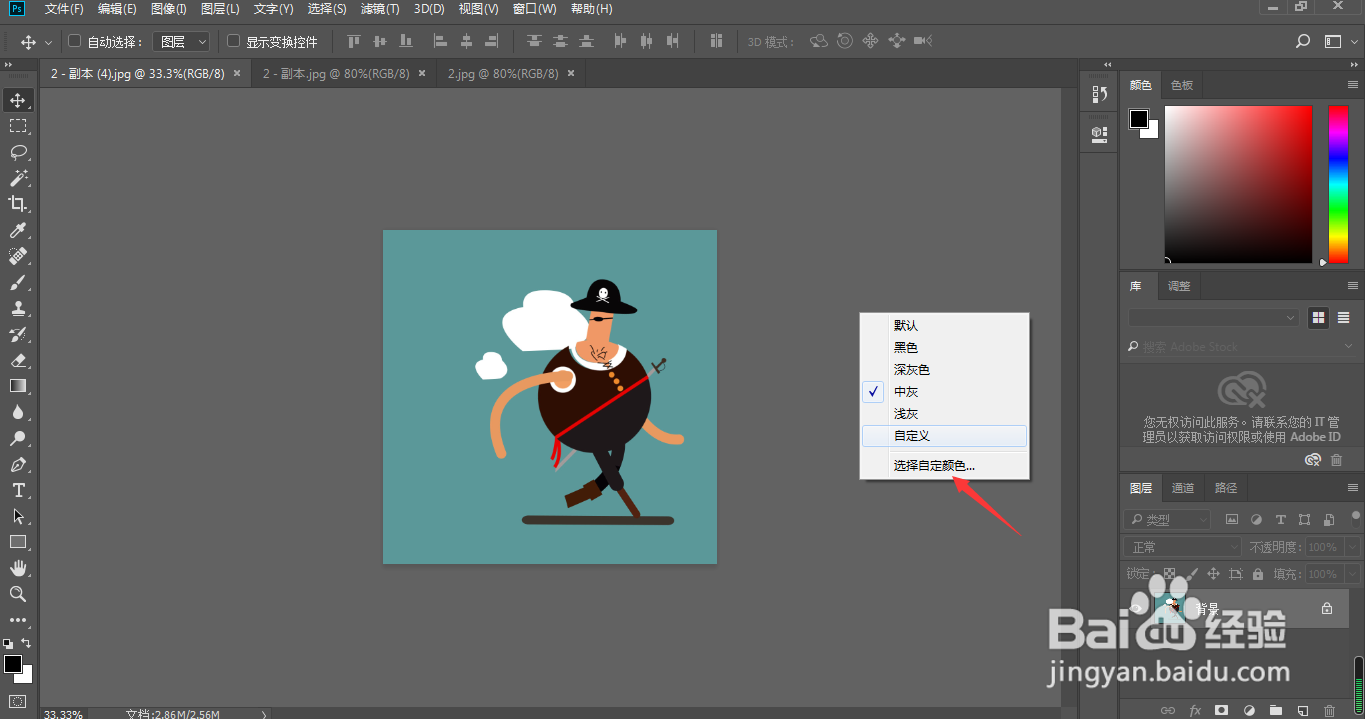
Task: Select the Horizontal Type tool
Action: 18,490
